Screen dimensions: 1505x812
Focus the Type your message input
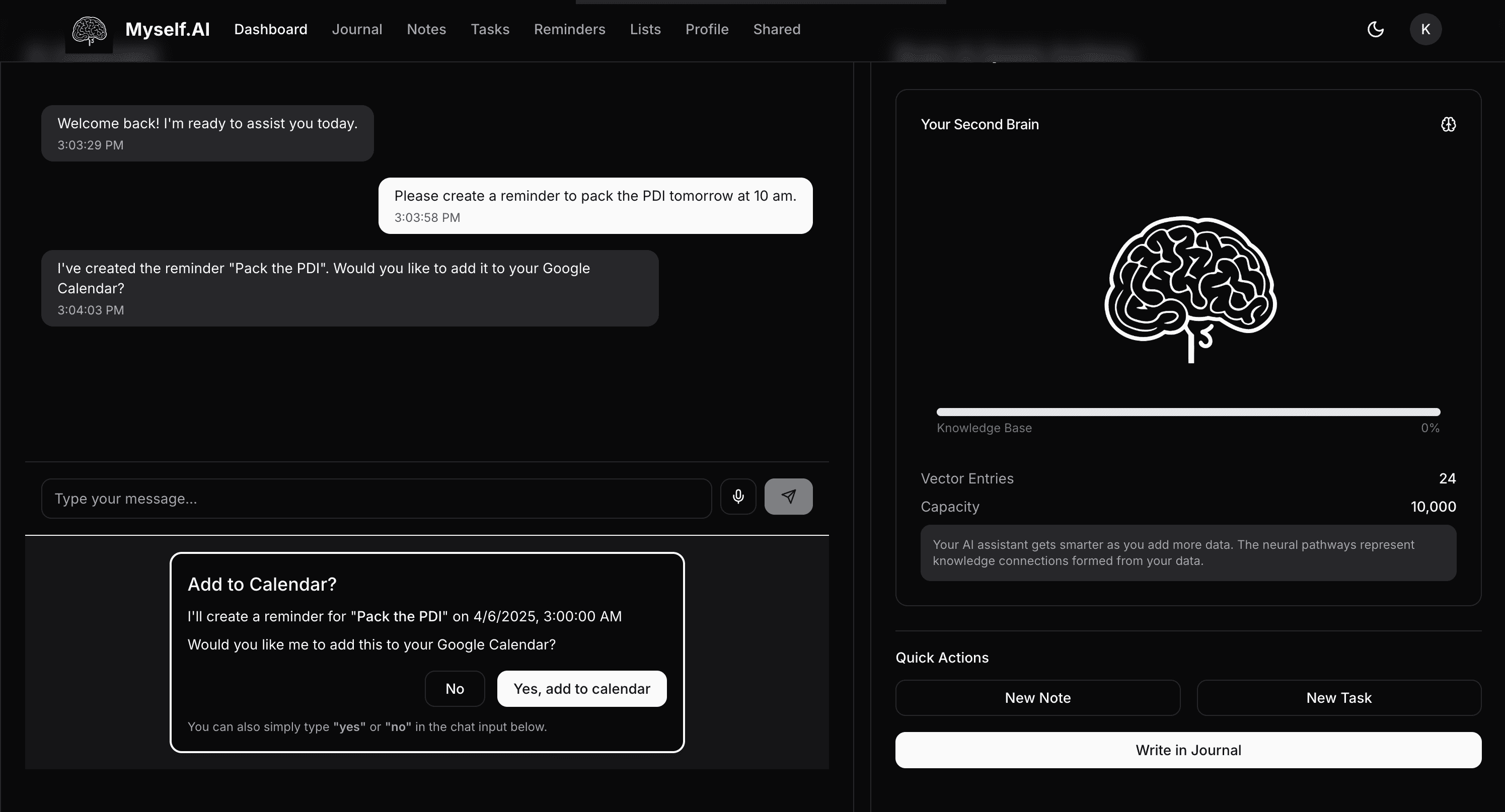tap(377, 499)
